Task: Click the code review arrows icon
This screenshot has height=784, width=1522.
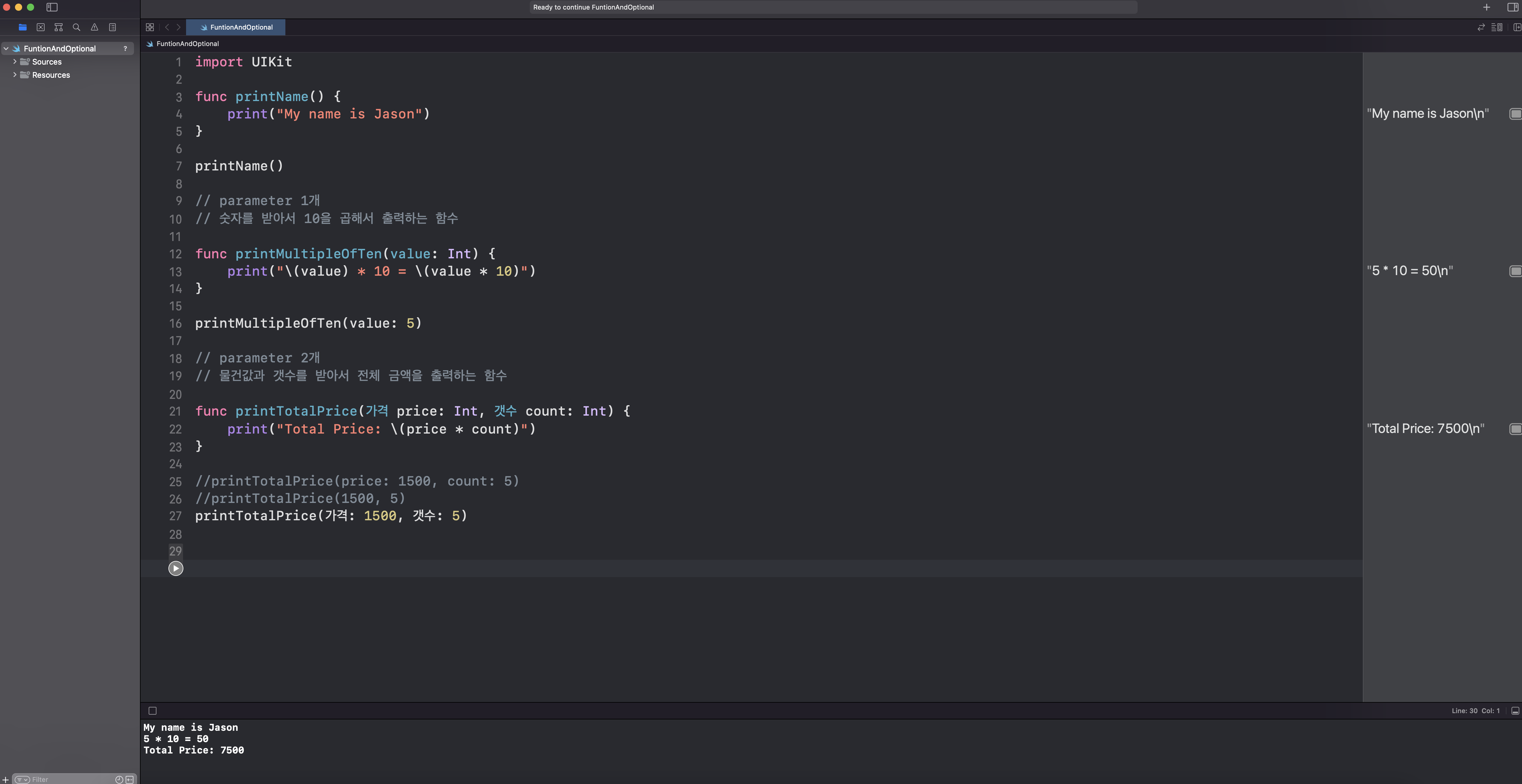Action: pyautogui.click(x=1481, y=27)
